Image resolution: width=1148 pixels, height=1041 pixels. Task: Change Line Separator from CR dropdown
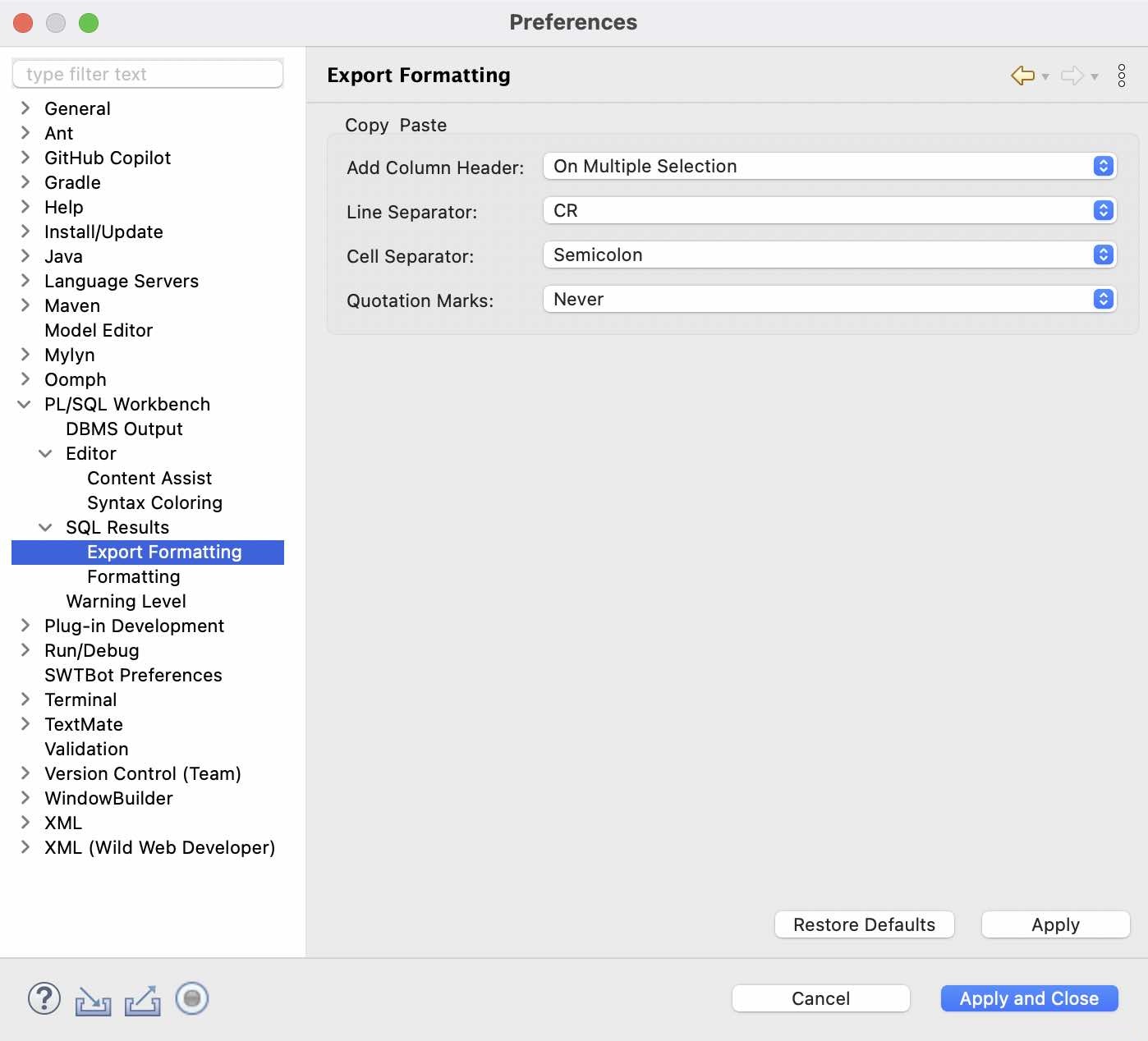[1103, 210]
